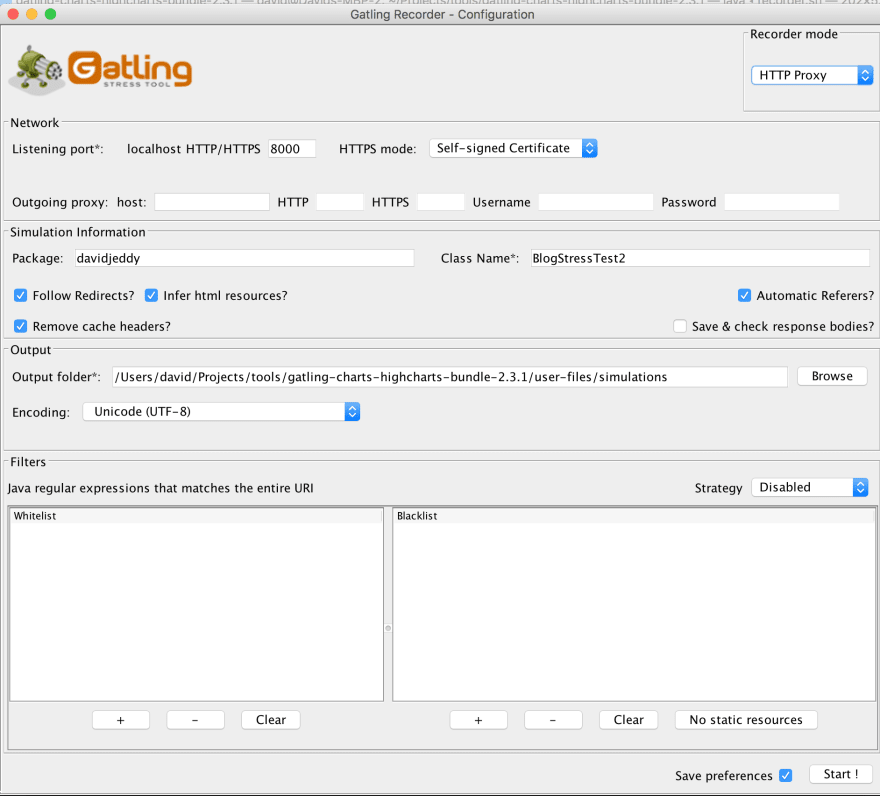Screen dimensions: 880x796
Task: Enable Save & check response bodies checkbox
Action: point(680,326)
